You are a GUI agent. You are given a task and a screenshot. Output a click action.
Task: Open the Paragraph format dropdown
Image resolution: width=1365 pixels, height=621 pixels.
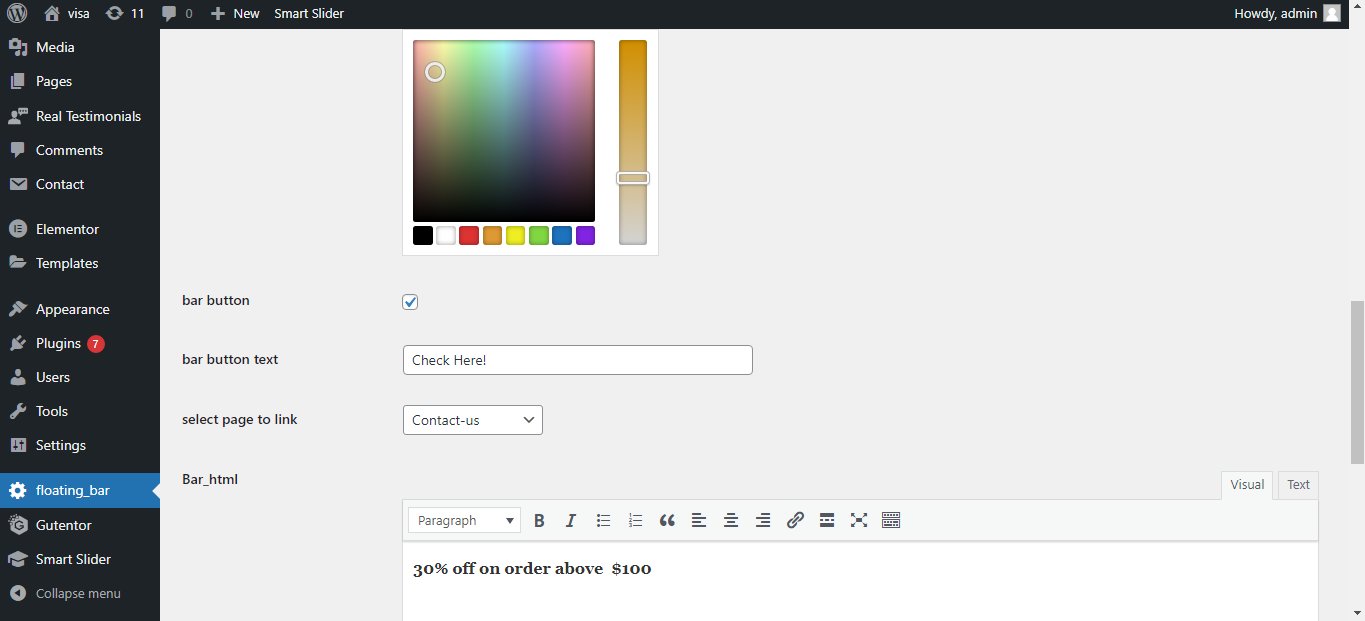[x=465, y=520]
